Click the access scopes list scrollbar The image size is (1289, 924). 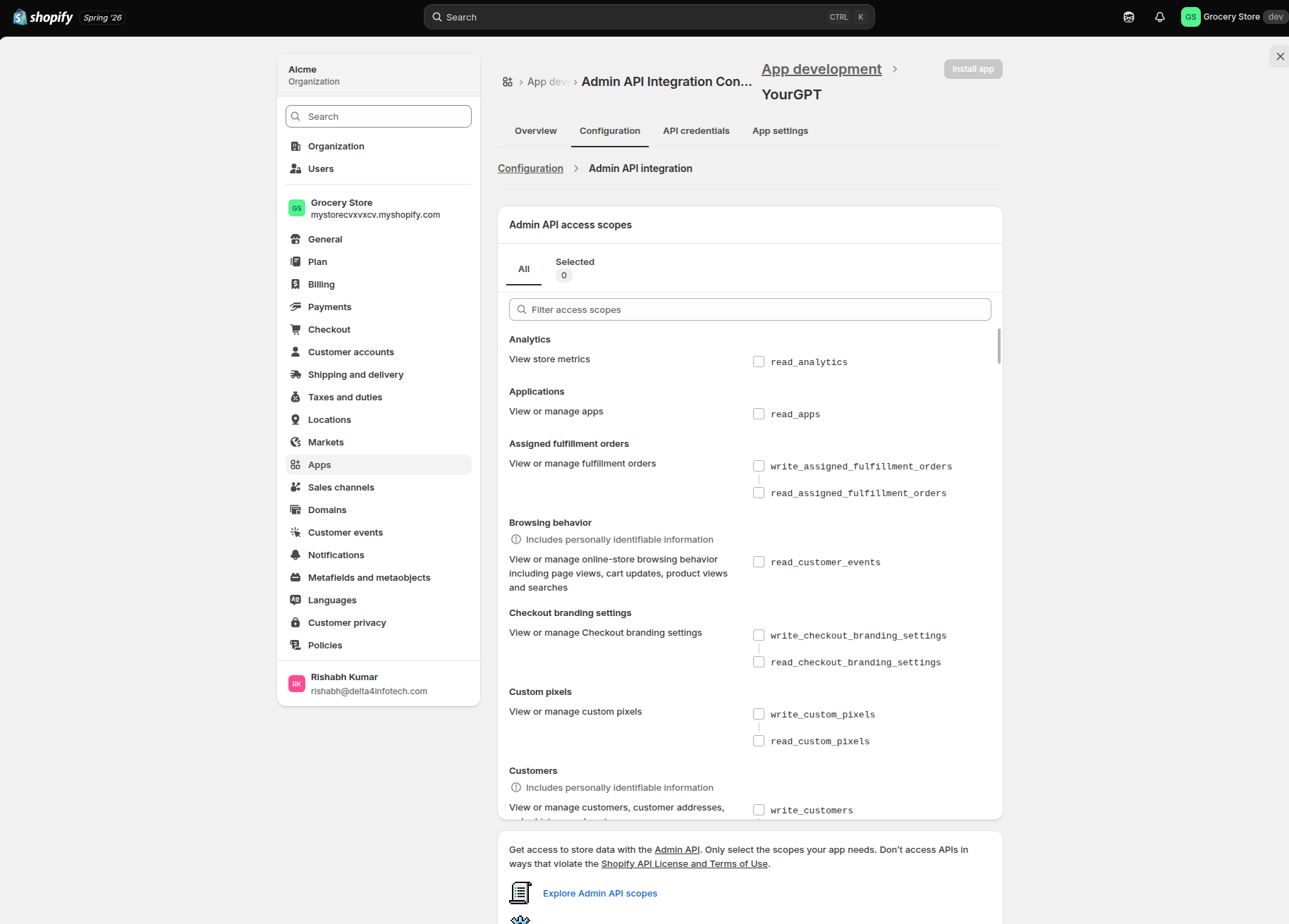[998, 346]
